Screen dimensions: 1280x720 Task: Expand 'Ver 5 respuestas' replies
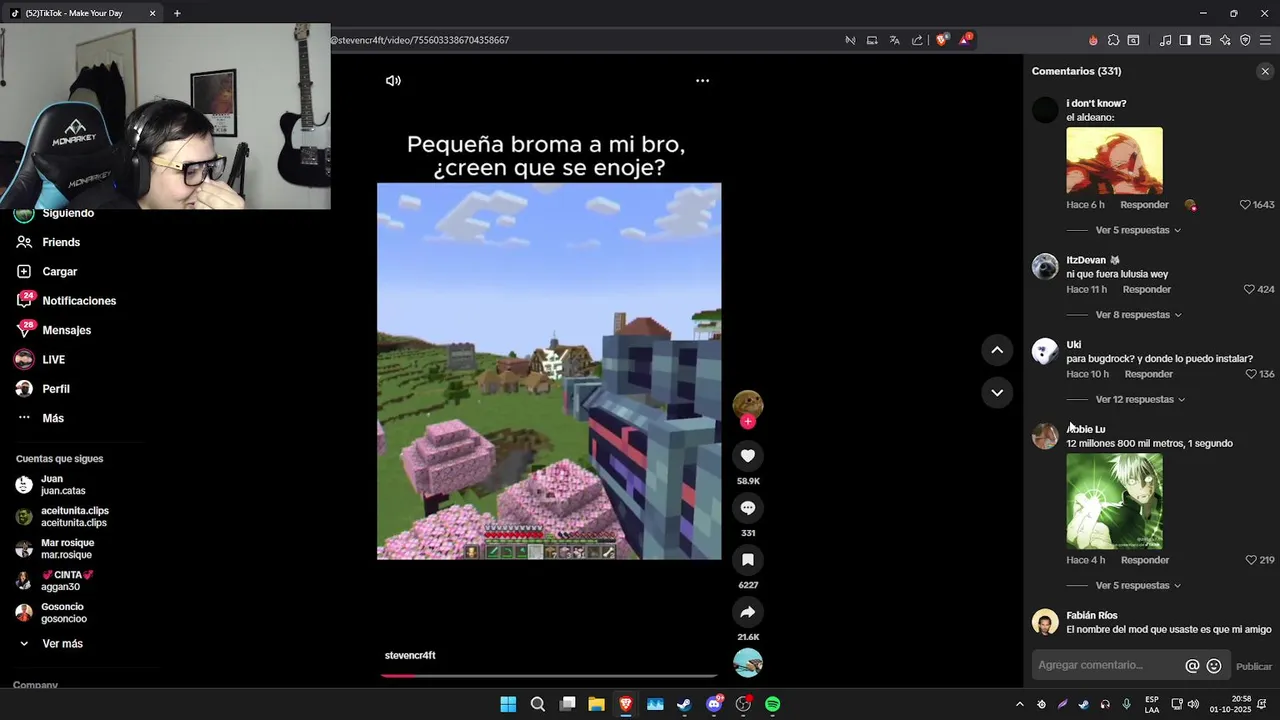(1138, 230)
